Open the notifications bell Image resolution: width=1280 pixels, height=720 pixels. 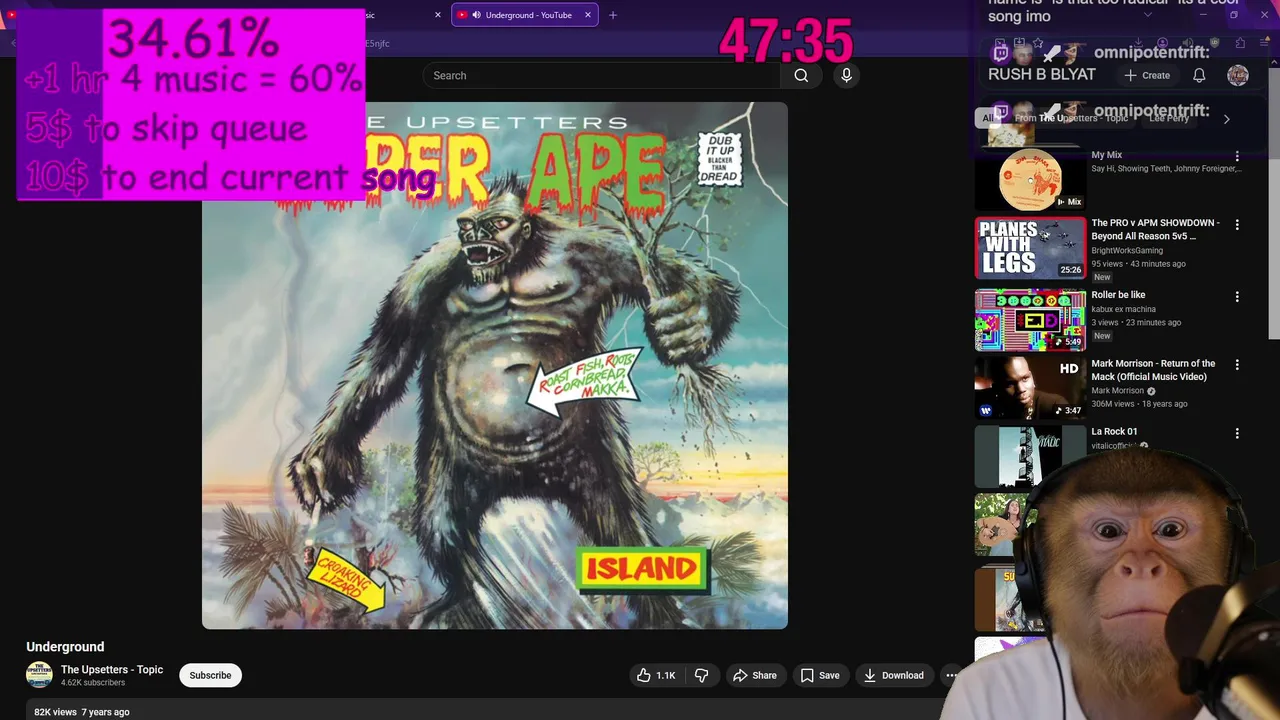coord(1199,75)
